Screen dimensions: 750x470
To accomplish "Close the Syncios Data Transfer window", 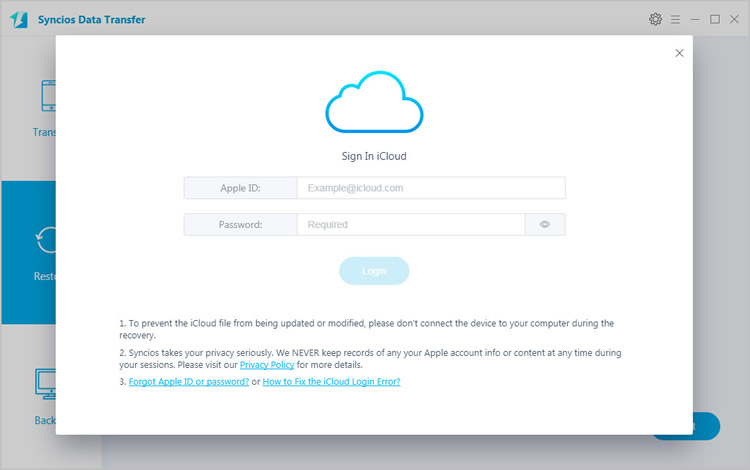I will tap(734, 19).
